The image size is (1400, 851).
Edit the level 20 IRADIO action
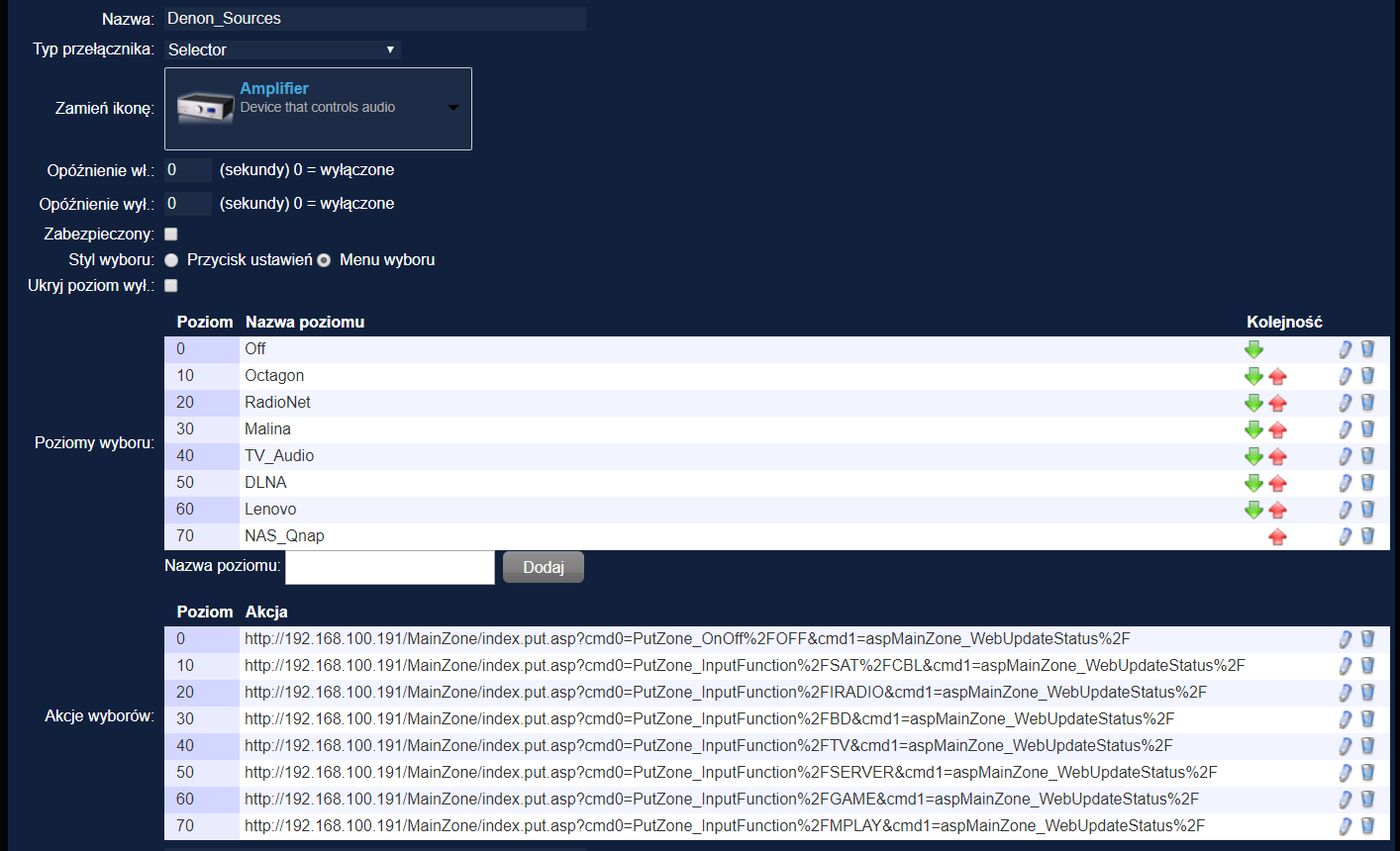pyautogui.click(x=1345, y=693)
